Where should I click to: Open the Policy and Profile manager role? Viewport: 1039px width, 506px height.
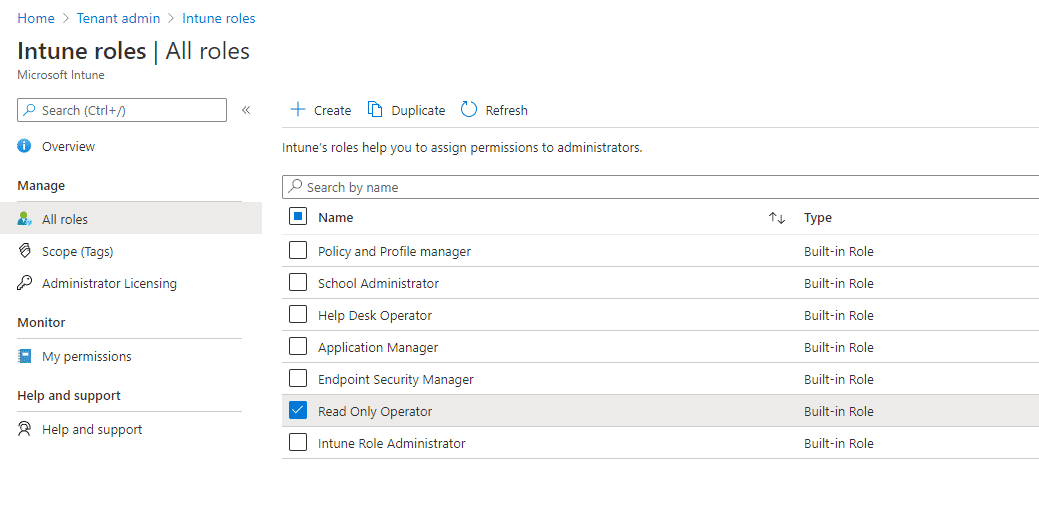coord(394,252)
